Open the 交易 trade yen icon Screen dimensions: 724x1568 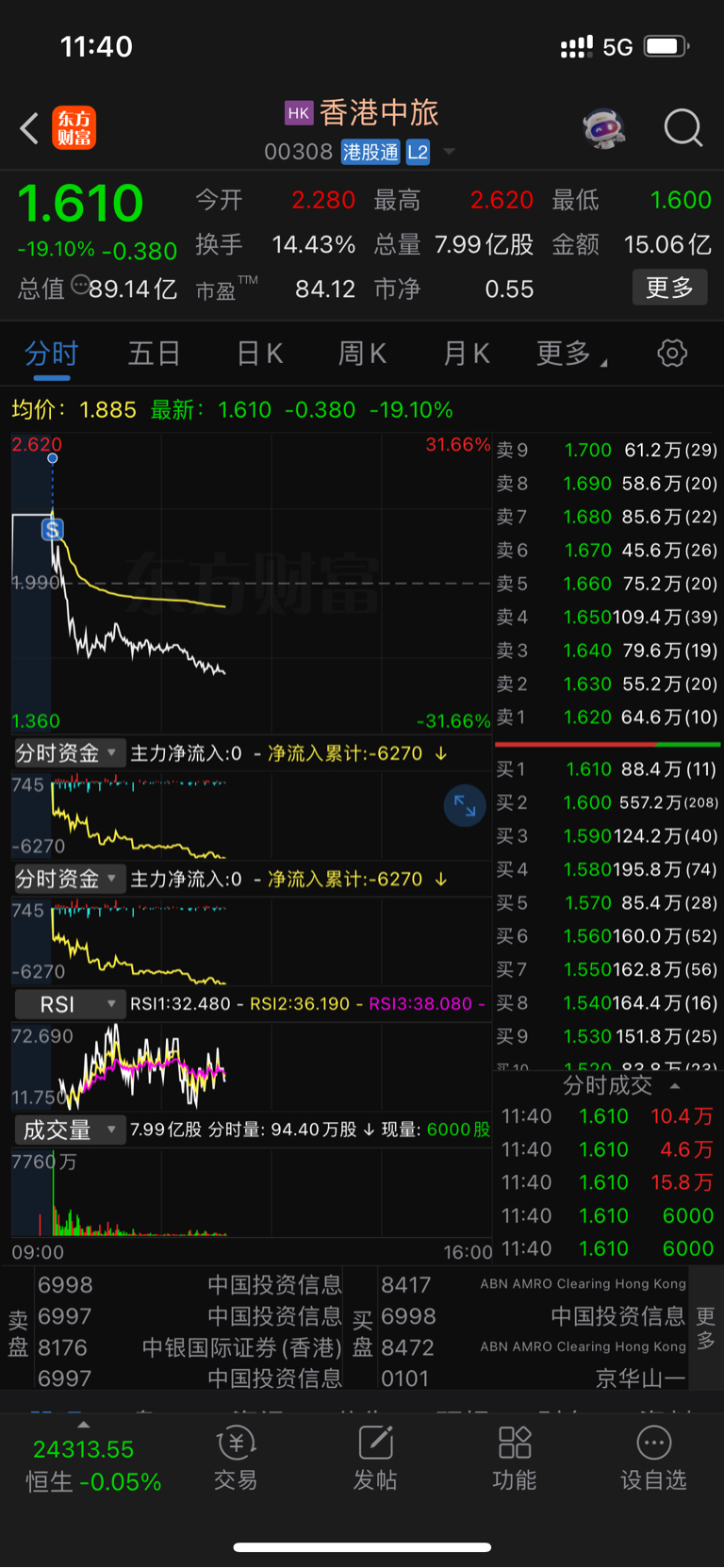236,1443
